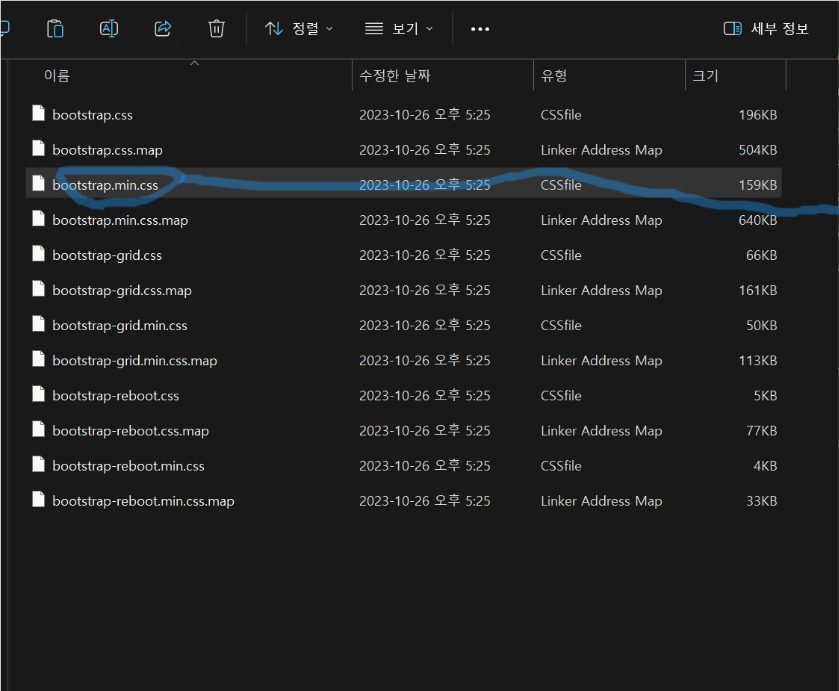839x691 pixels.
Task: Open the 정렬 sort dropdown
Action: (299, 28)
